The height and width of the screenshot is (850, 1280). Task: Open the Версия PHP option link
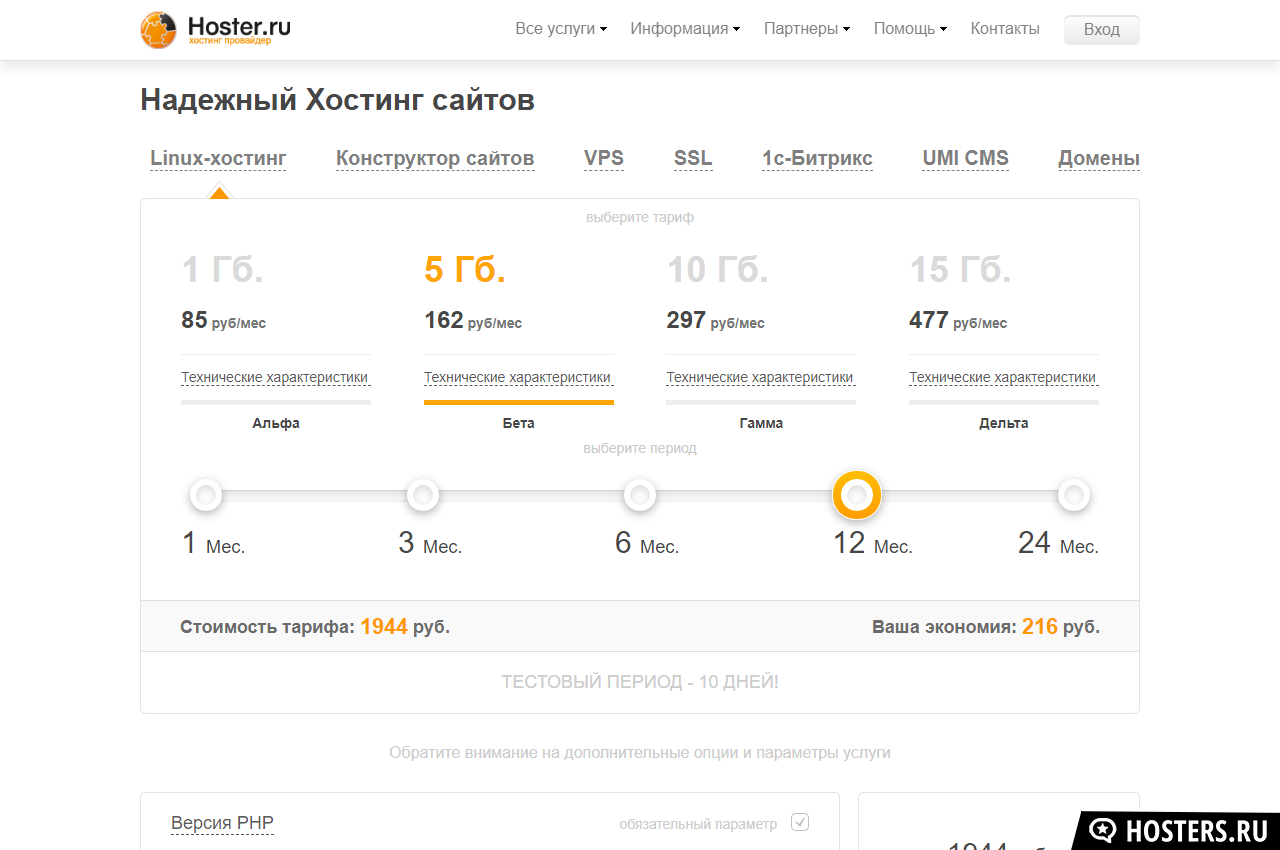coord(222,823)
